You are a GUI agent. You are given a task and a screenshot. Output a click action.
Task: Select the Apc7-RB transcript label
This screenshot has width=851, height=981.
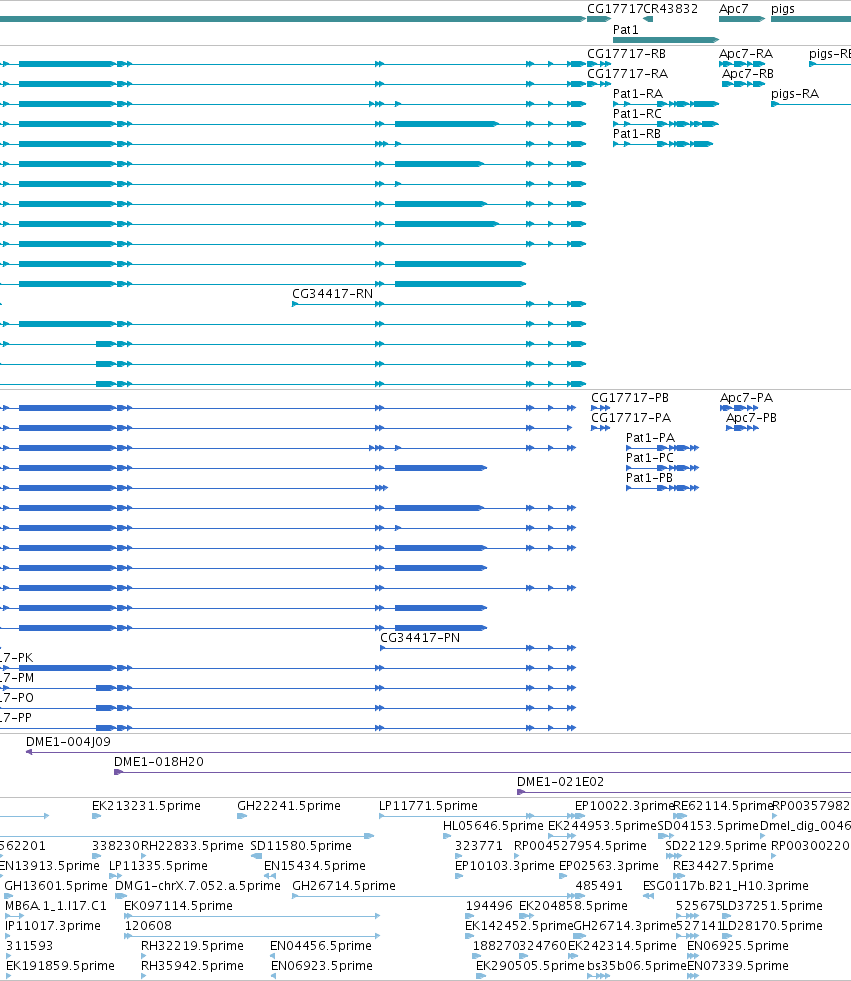tap(748, 74)
